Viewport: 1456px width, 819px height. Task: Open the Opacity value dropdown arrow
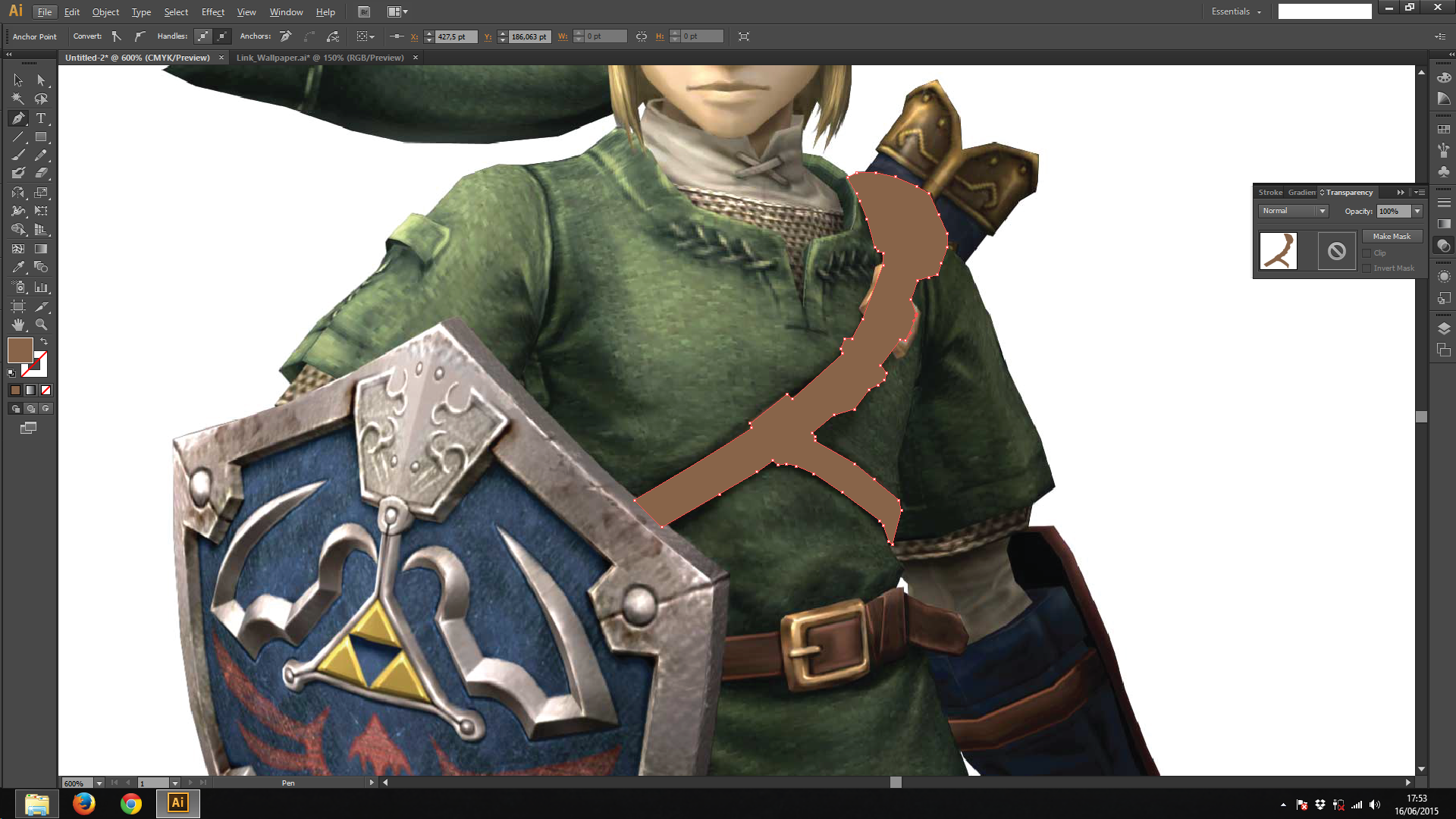coord(1417,212)
